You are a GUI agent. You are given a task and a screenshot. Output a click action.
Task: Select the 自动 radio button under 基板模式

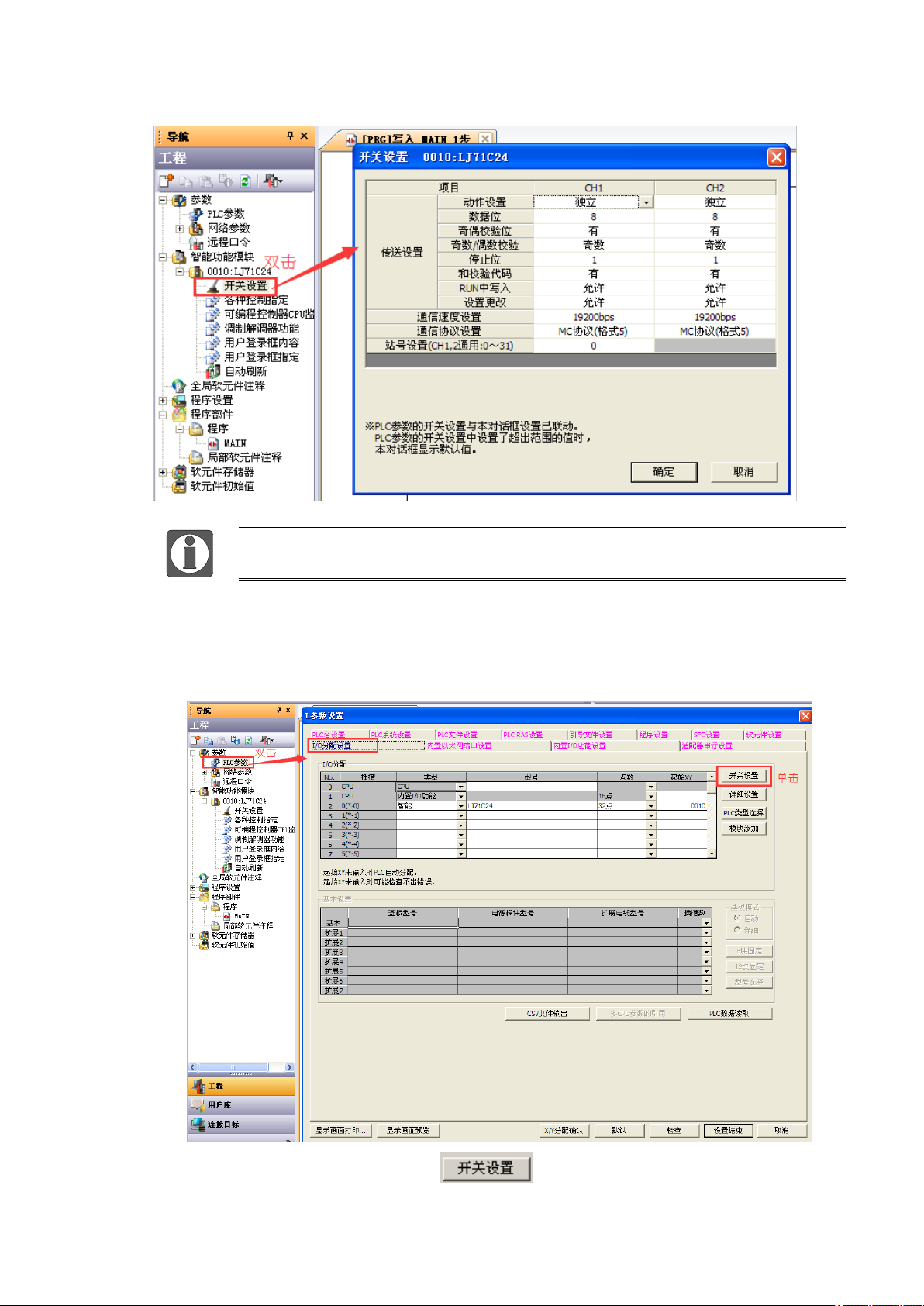(x=737, y=918)
